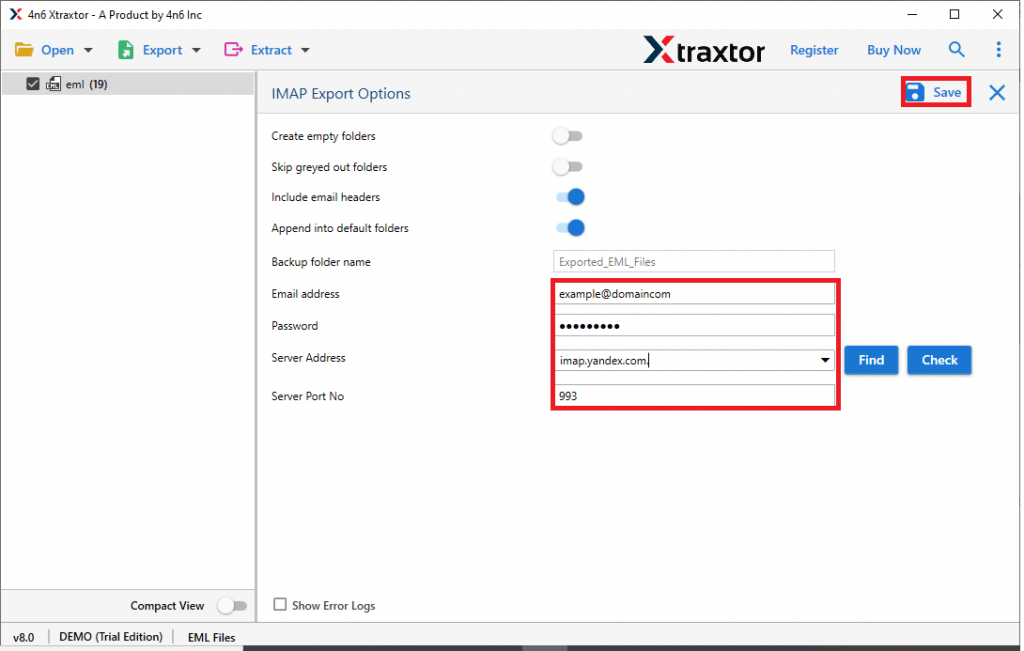Click the Save floppy disk icon
This screenshot has height=651, width=1024.
point(915,92)
